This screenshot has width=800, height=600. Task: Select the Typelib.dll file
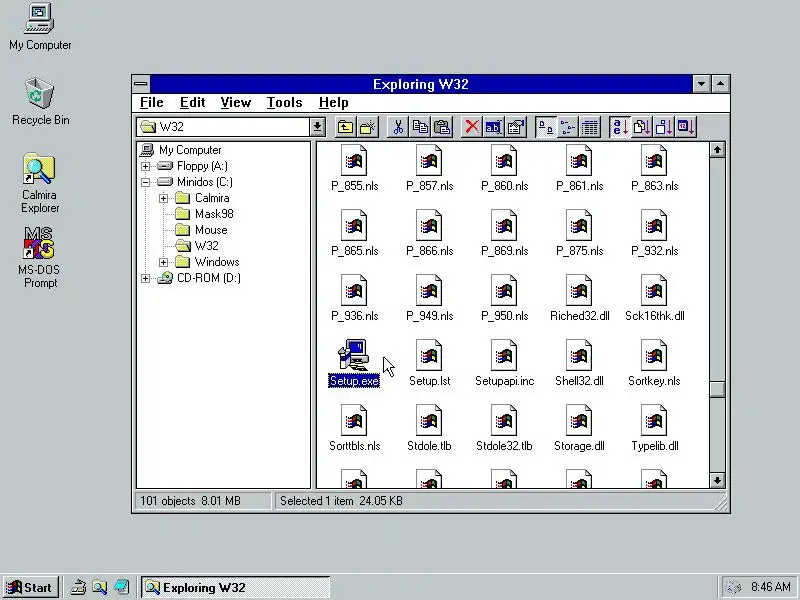[x=654, y=428]
